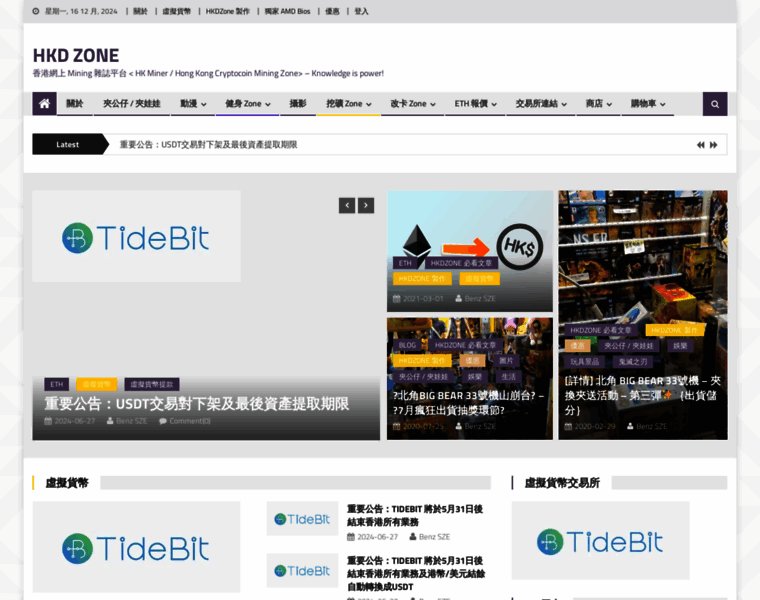The width and height of the screenshot is (760, 600).
Task: Open article ?北角BIG BEAR 33號機山崩台
Action: pyautogui.click(x=468, y=403)
